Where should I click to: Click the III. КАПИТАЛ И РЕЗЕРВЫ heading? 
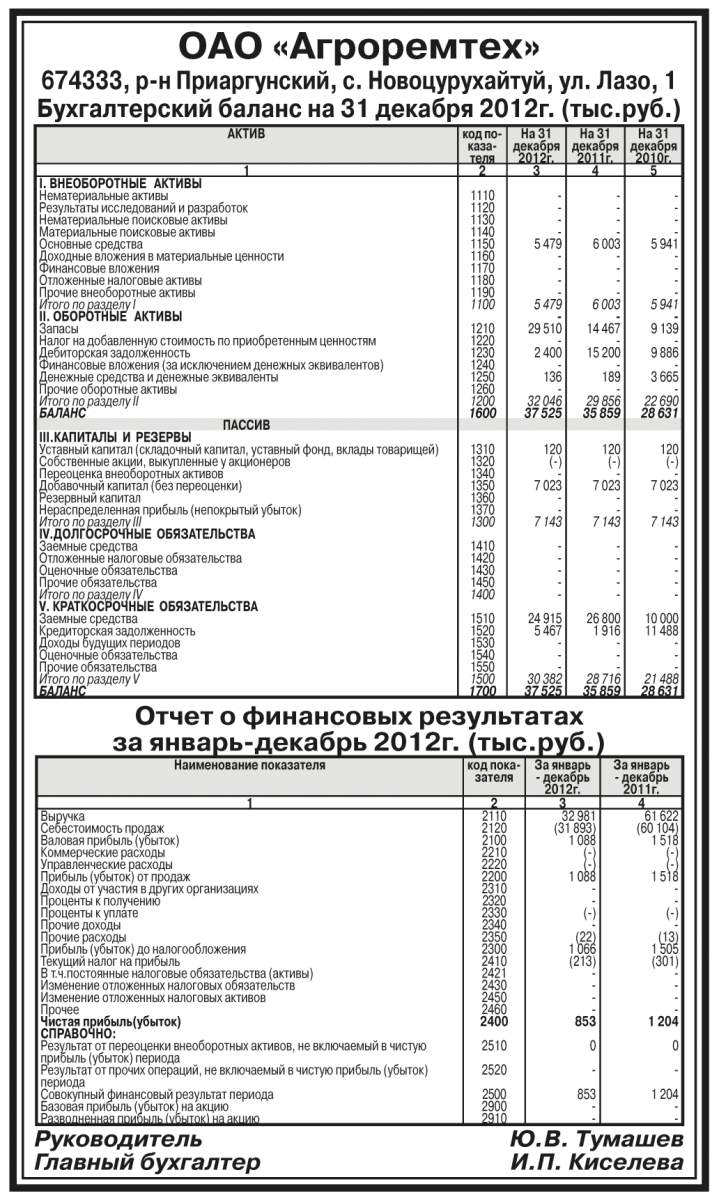tap(110, 439)
